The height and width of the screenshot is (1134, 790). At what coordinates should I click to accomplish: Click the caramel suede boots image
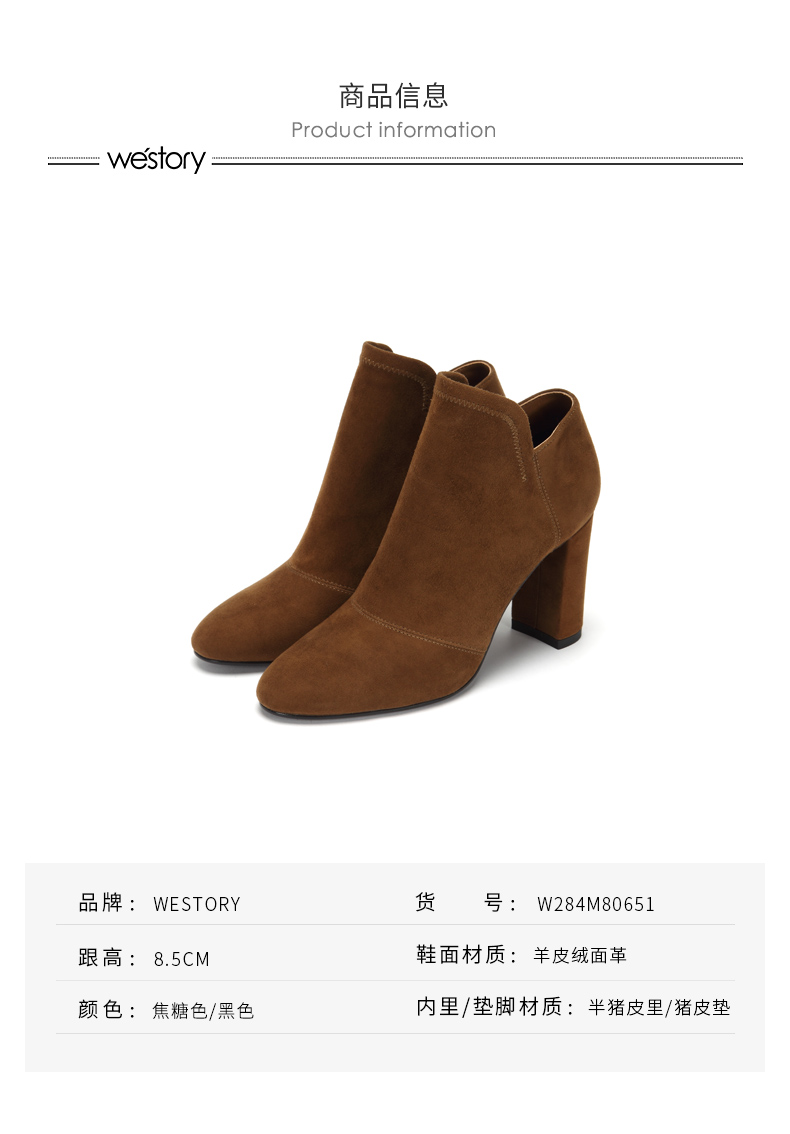tap(396, 530)
